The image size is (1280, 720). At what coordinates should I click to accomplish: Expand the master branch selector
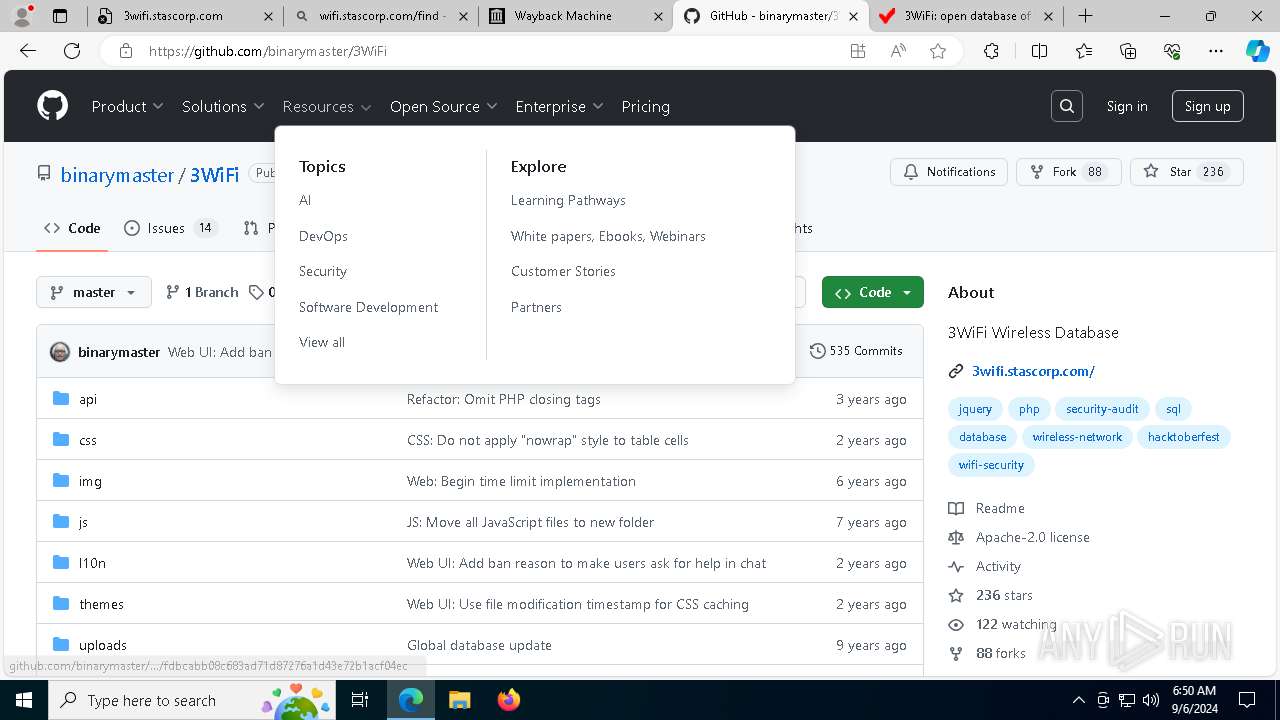tap(94, 292)
